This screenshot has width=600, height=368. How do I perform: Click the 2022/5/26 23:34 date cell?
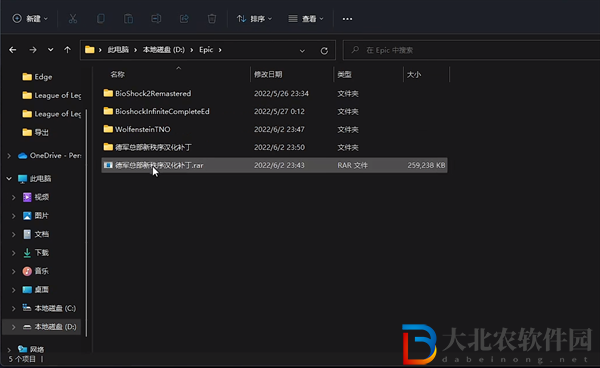click(x=281, y=93)
